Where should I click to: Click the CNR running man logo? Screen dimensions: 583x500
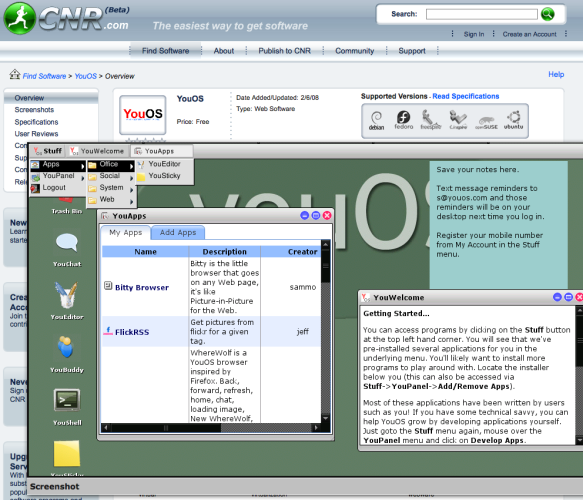coord(19,18)
